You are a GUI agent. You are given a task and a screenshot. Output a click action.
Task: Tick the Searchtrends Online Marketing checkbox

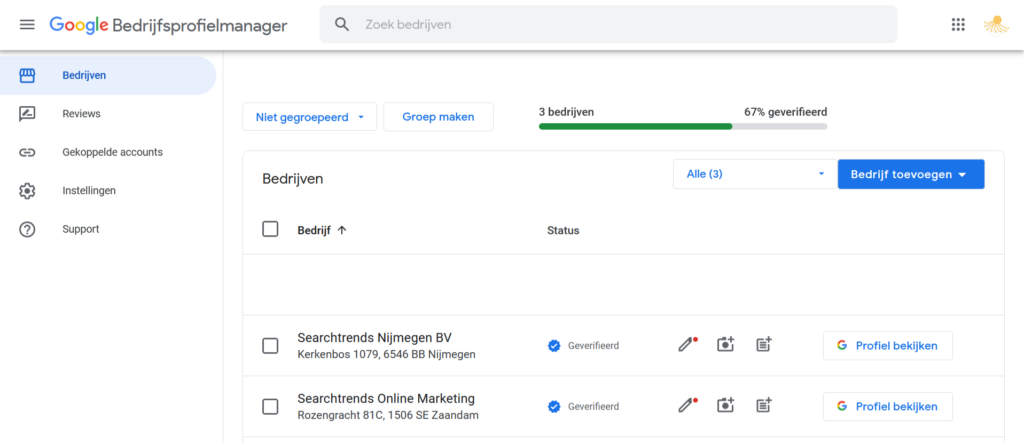270,406
